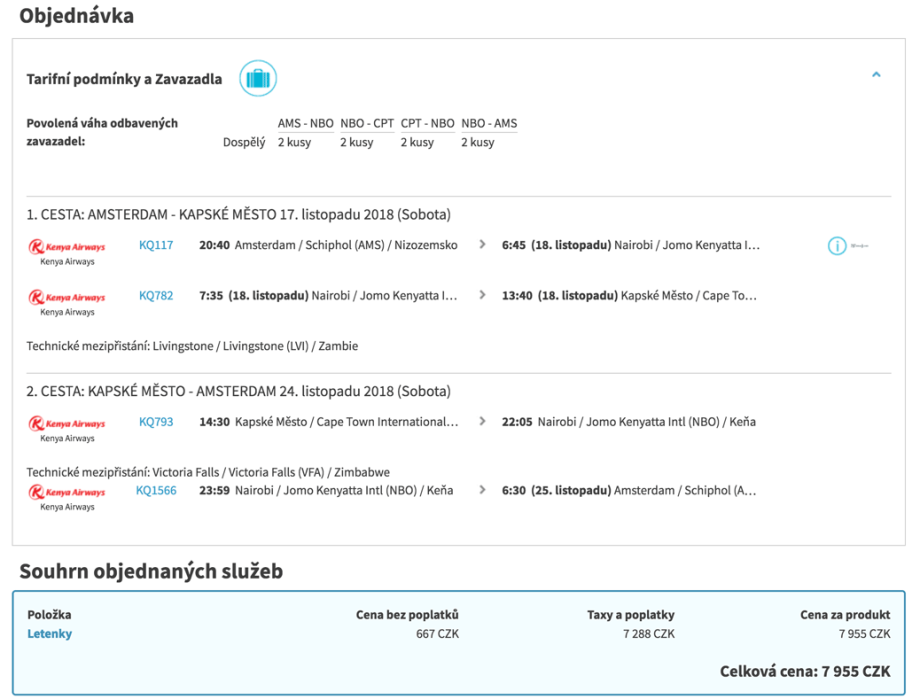The width and height of the screenshot is (920, 699).
Task: Open flight number KQ793 link
Action: point(156,422)
